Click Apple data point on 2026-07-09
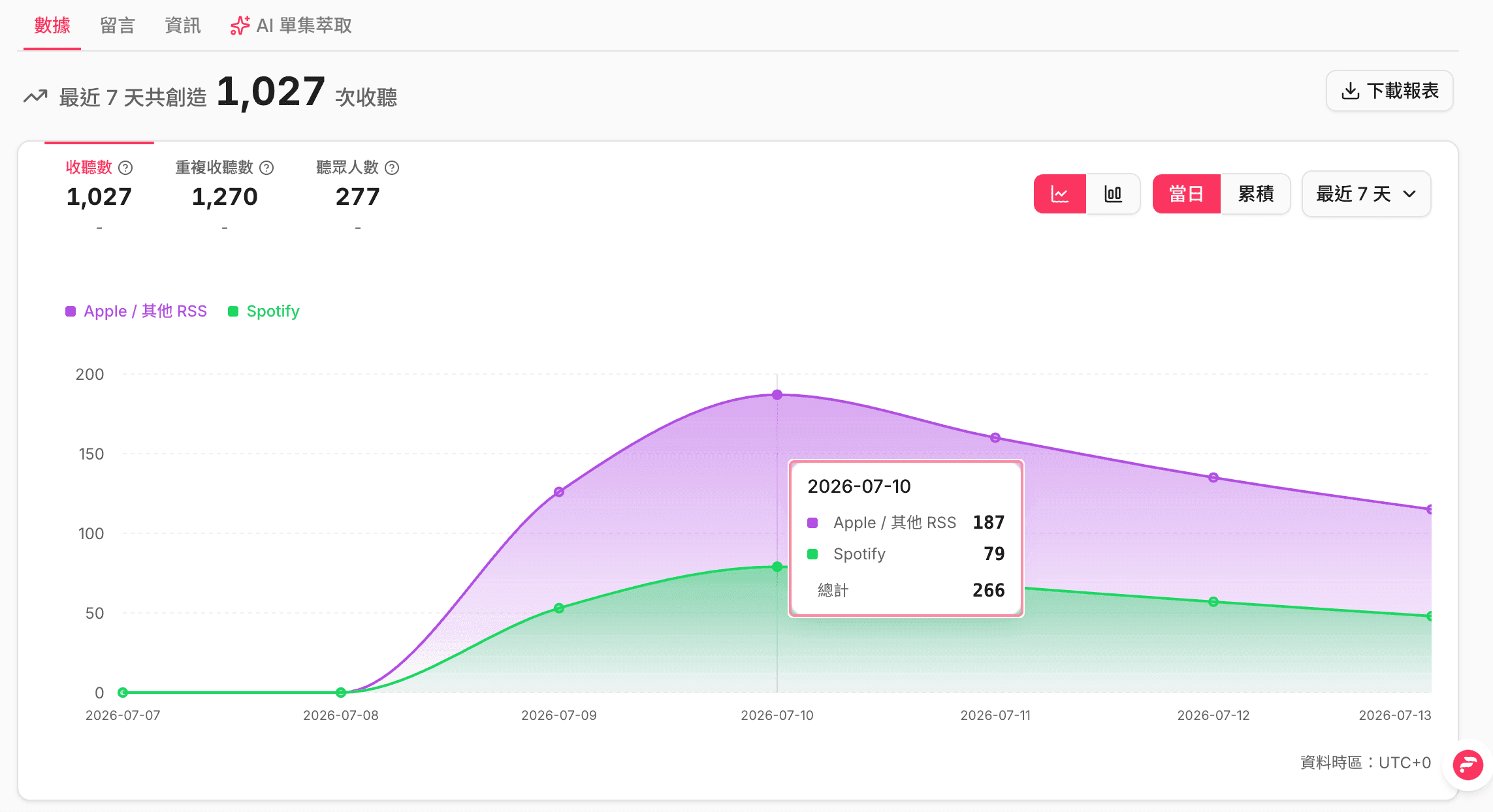The width and height of the screenshot is (1493, 812). 559,492
